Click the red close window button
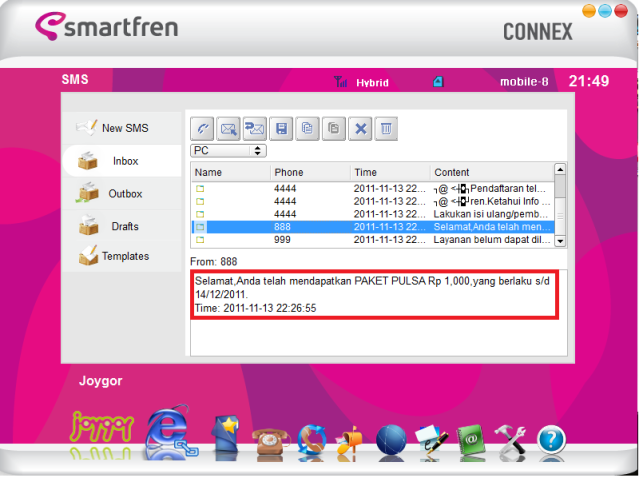Image resolution: width=639 pixels, height=482 pixels. pyautogui.click(x=621, y=11)
